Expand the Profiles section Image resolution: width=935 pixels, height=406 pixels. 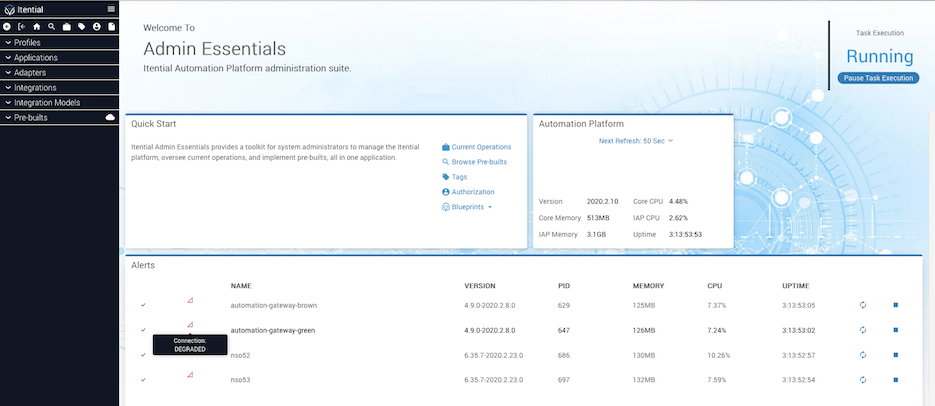[x=59, y=43]
